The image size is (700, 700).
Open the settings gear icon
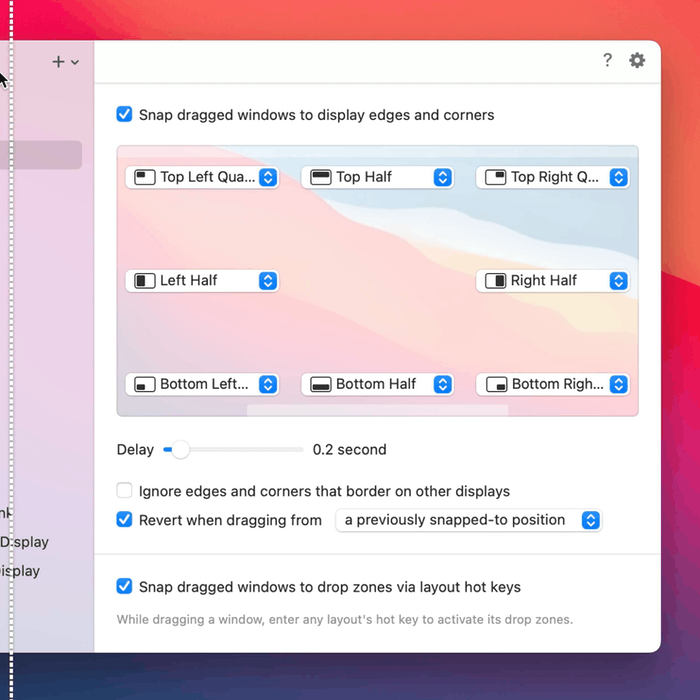637,60
